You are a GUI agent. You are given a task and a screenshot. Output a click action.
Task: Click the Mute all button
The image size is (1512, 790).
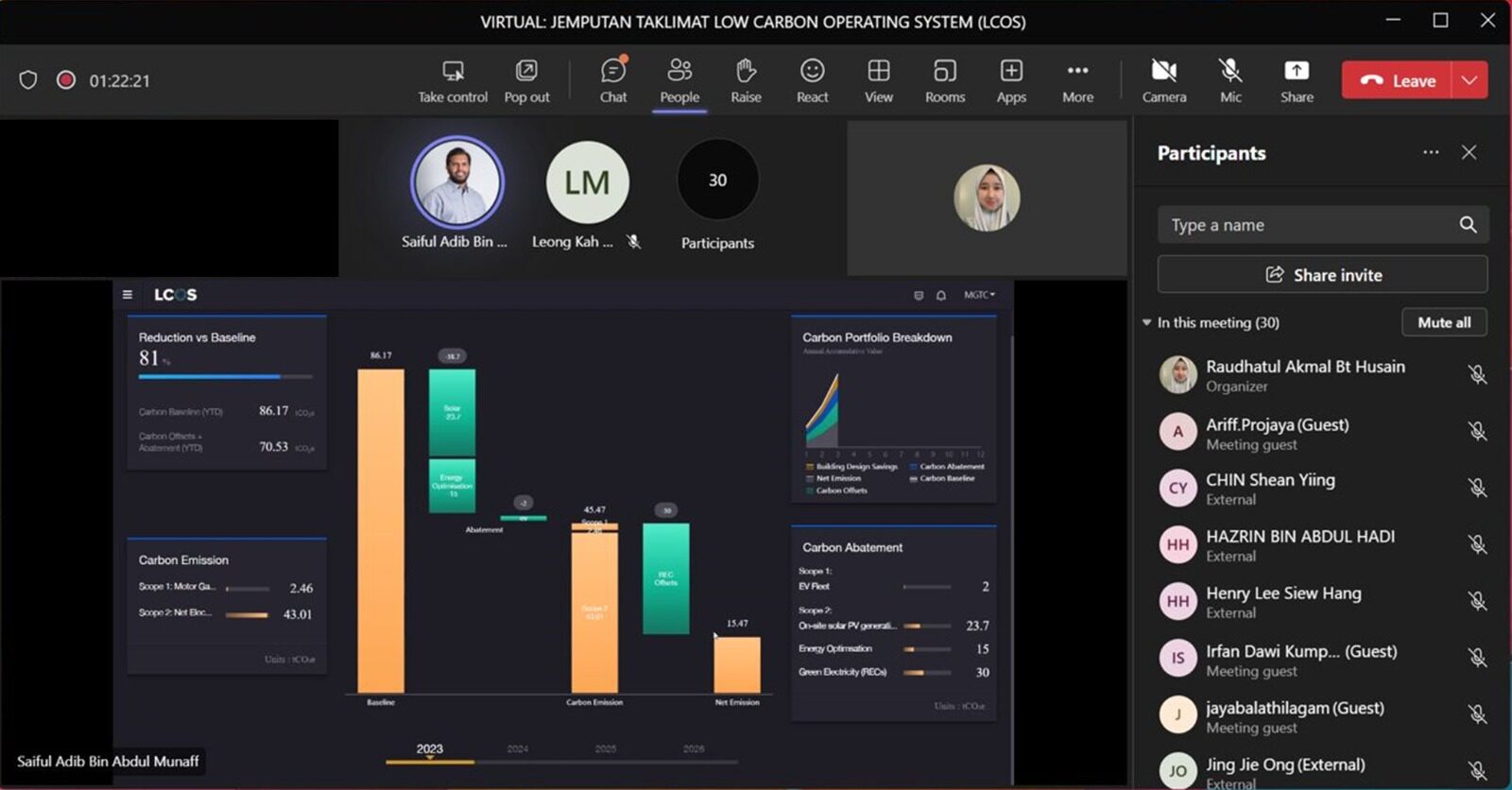[x=1444, y=322]
